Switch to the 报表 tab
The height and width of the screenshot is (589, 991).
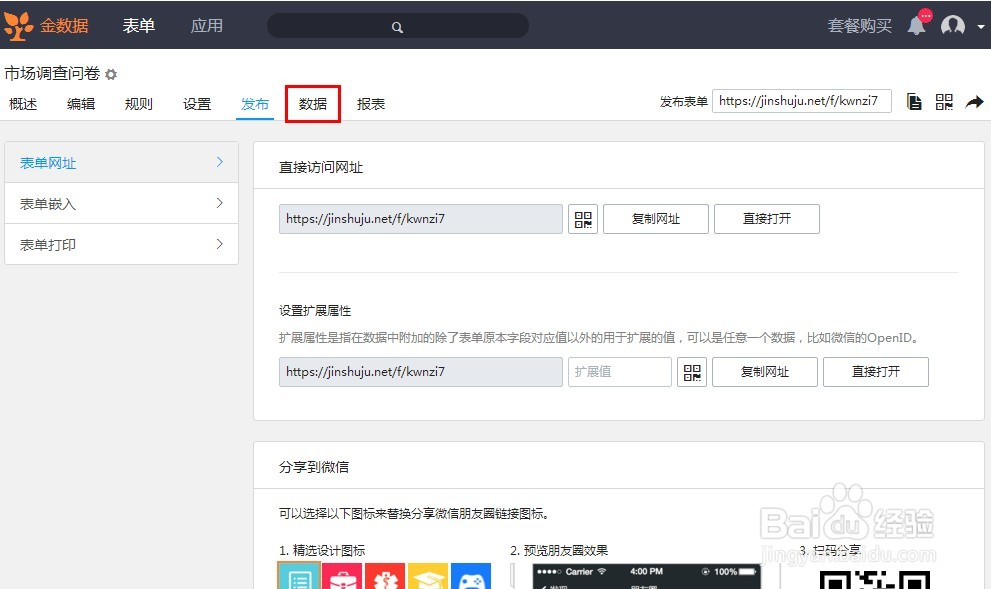(370, 103)
